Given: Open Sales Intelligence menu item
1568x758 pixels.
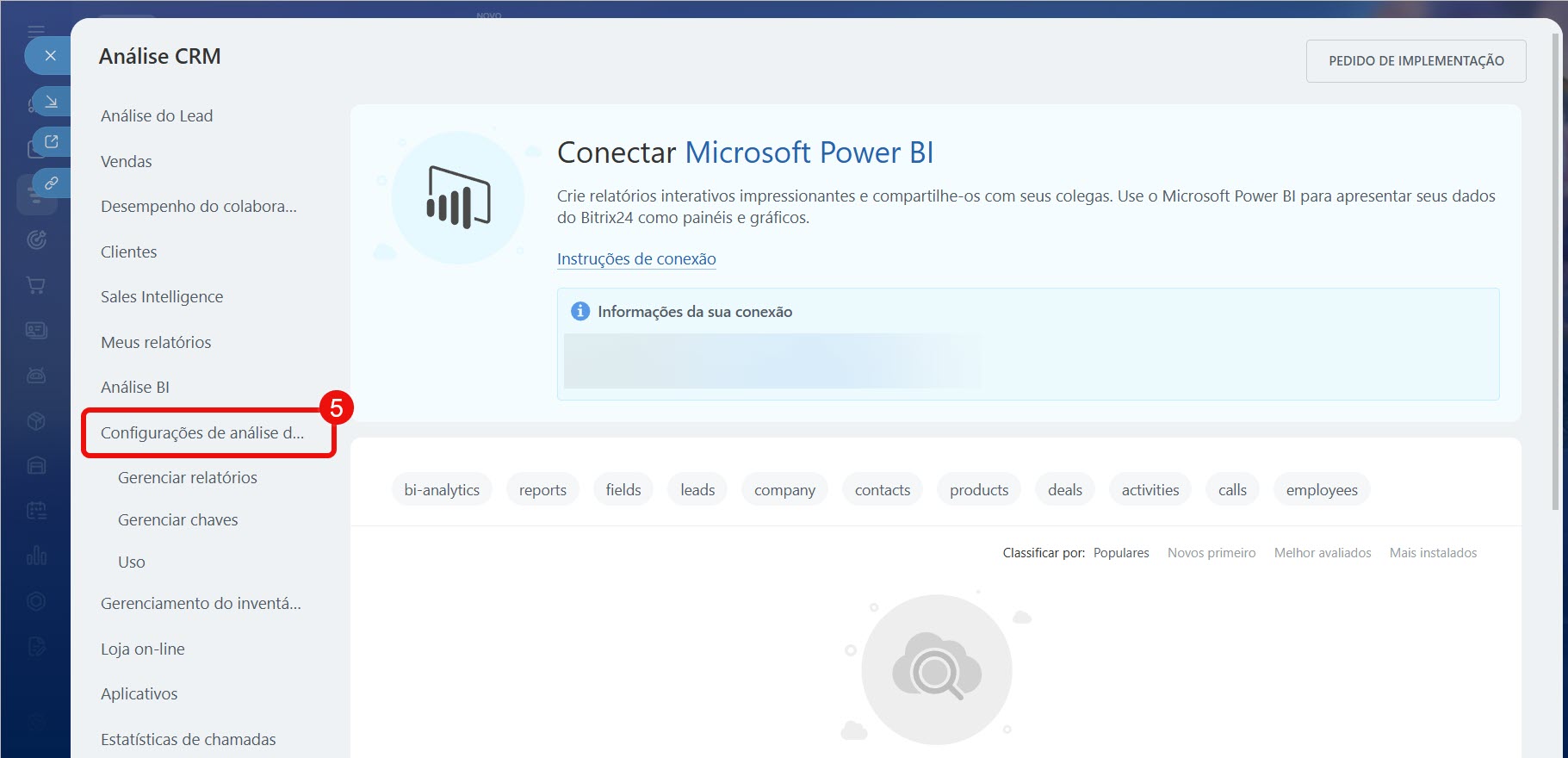Looking at the screenshot, I should [162, 297].
